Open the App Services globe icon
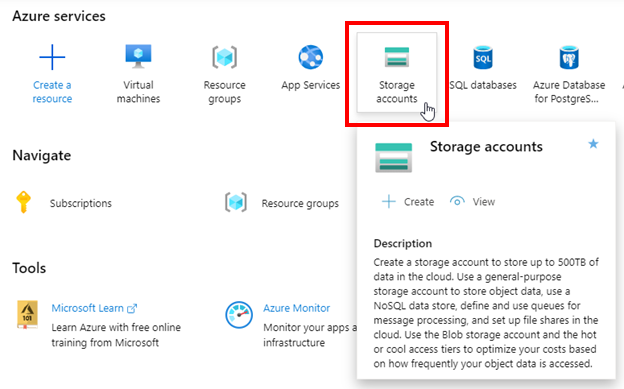The width and height of the screenshot is (624, 389). [x=310, y=57]
